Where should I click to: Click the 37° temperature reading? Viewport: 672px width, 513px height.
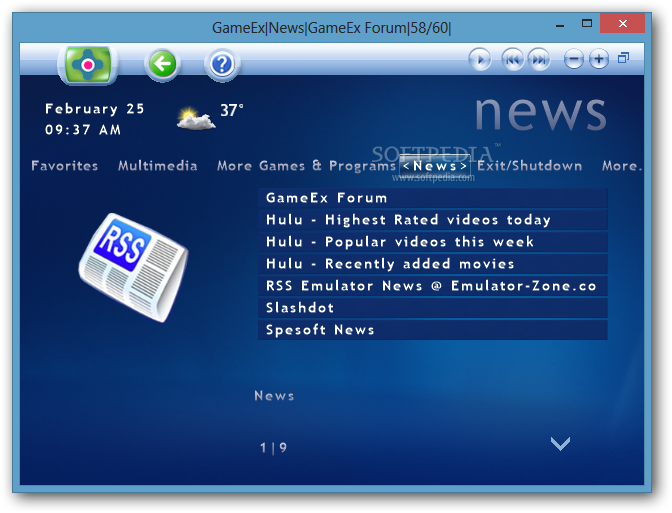point(232,110)
